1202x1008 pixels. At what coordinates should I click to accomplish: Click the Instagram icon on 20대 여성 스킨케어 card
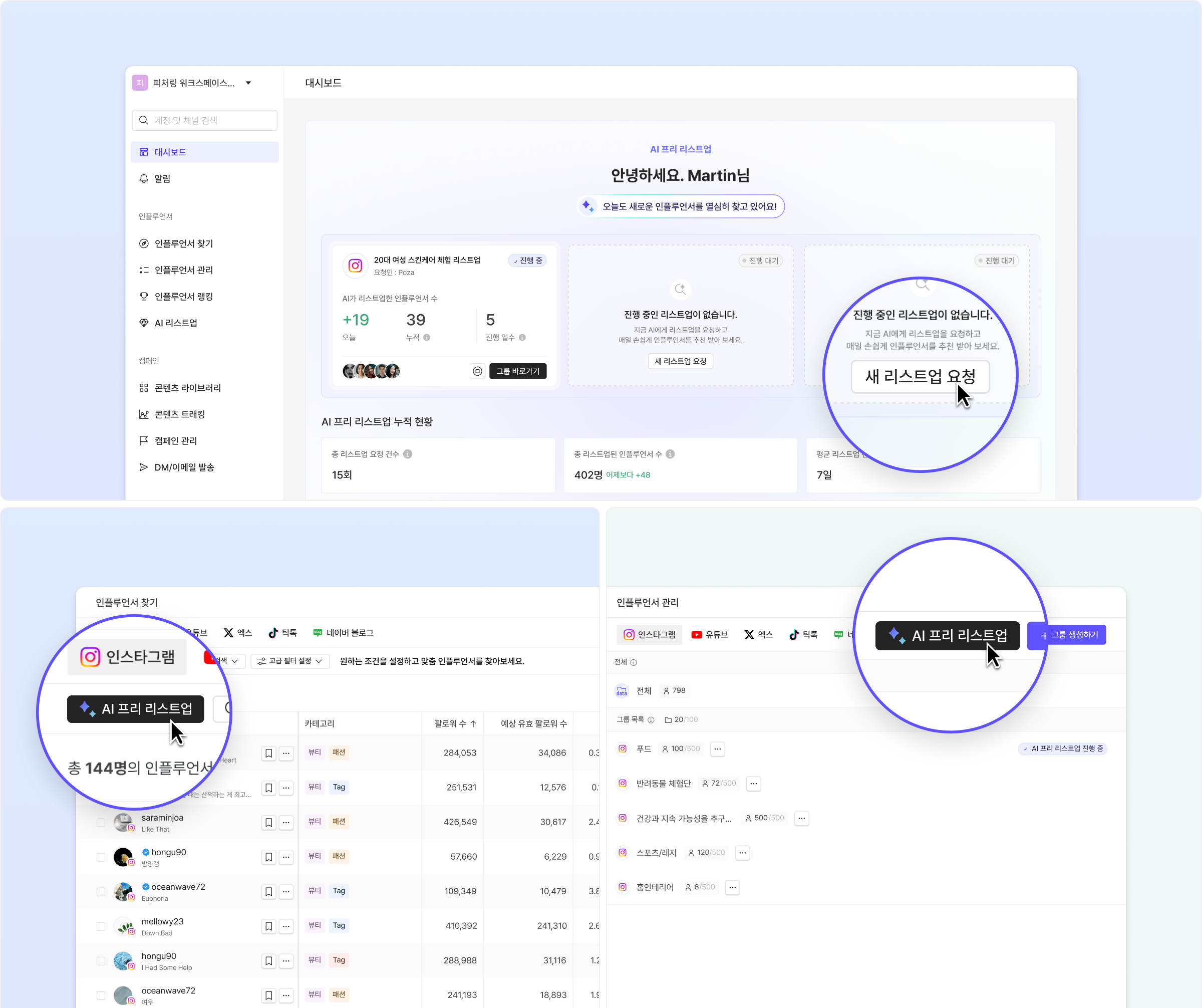(356, 266)
